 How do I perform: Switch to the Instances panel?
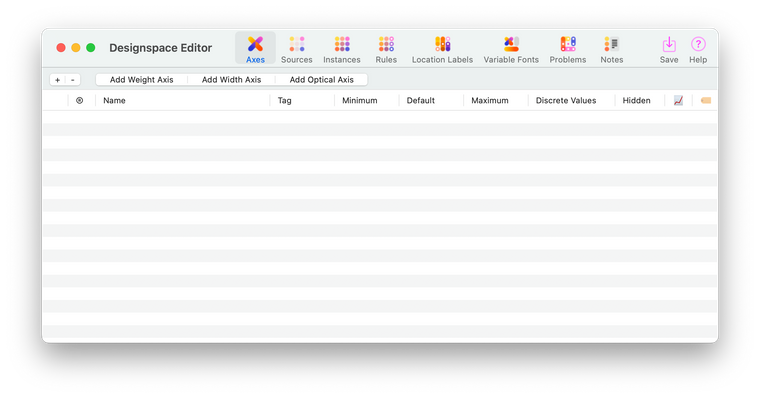point(342,49)
